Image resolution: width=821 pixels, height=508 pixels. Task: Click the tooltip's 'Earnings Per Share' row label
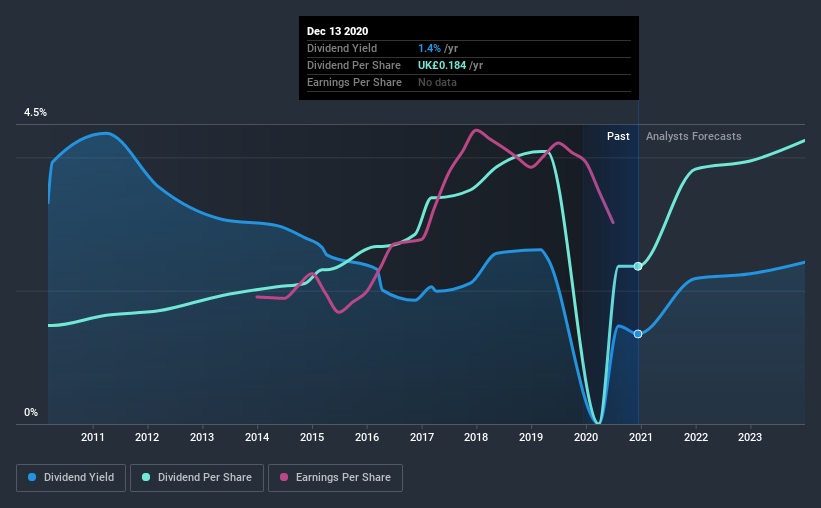[354, 82]
